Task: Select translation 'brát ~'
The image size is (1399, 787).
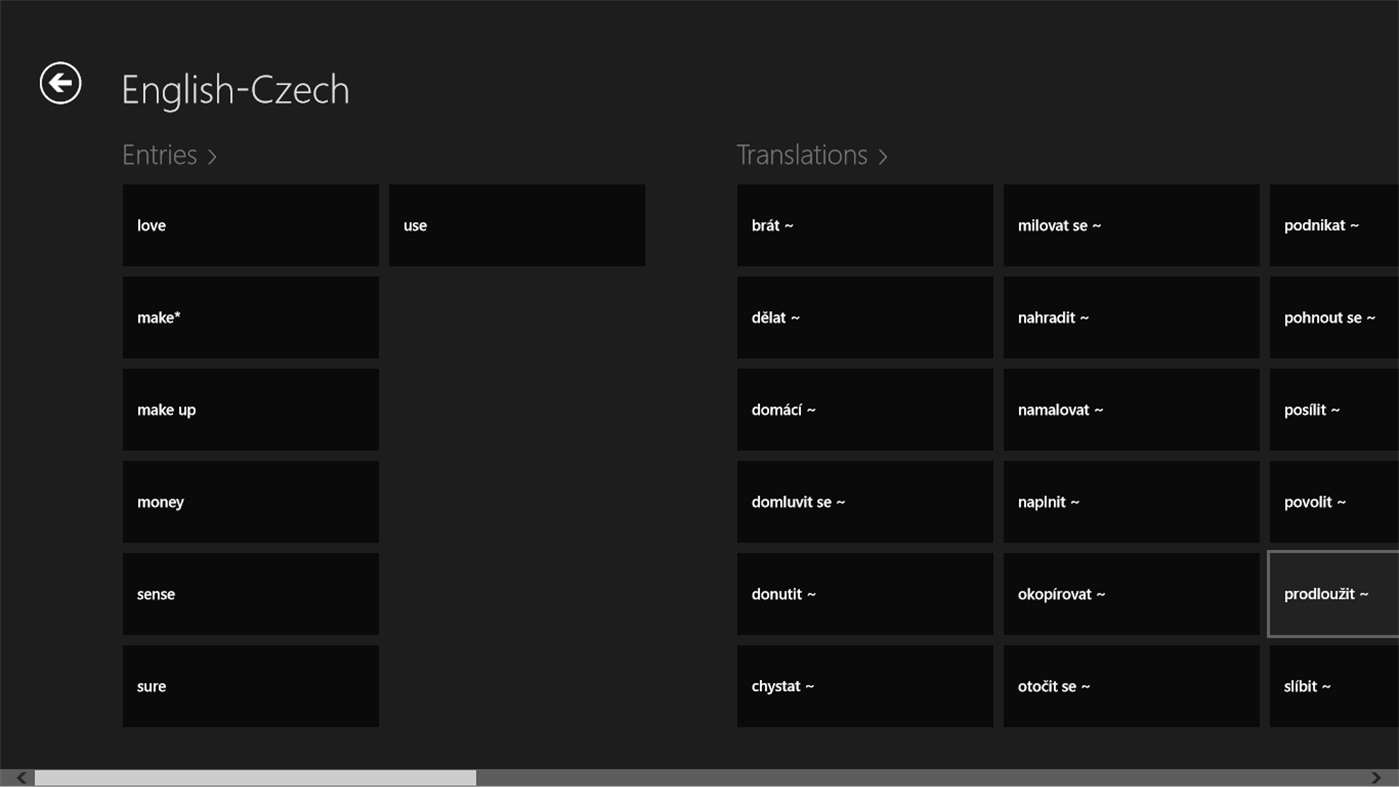Action: 864,225
